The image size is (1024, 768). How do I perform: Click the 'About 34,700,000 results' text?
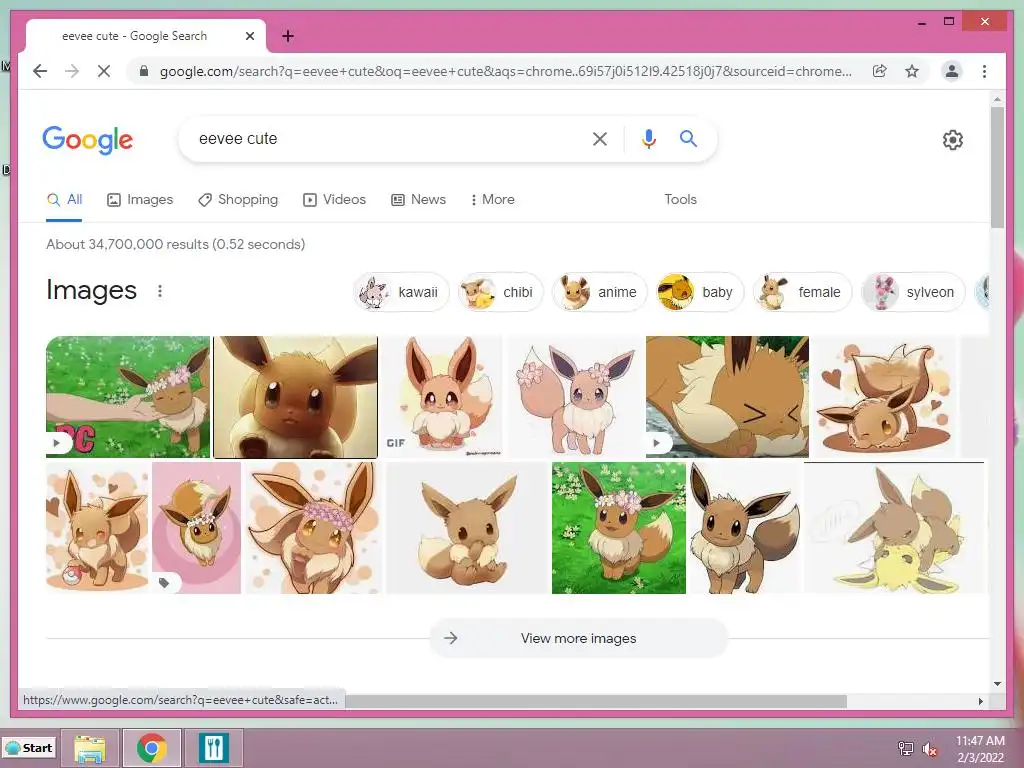tap(176, 244)
